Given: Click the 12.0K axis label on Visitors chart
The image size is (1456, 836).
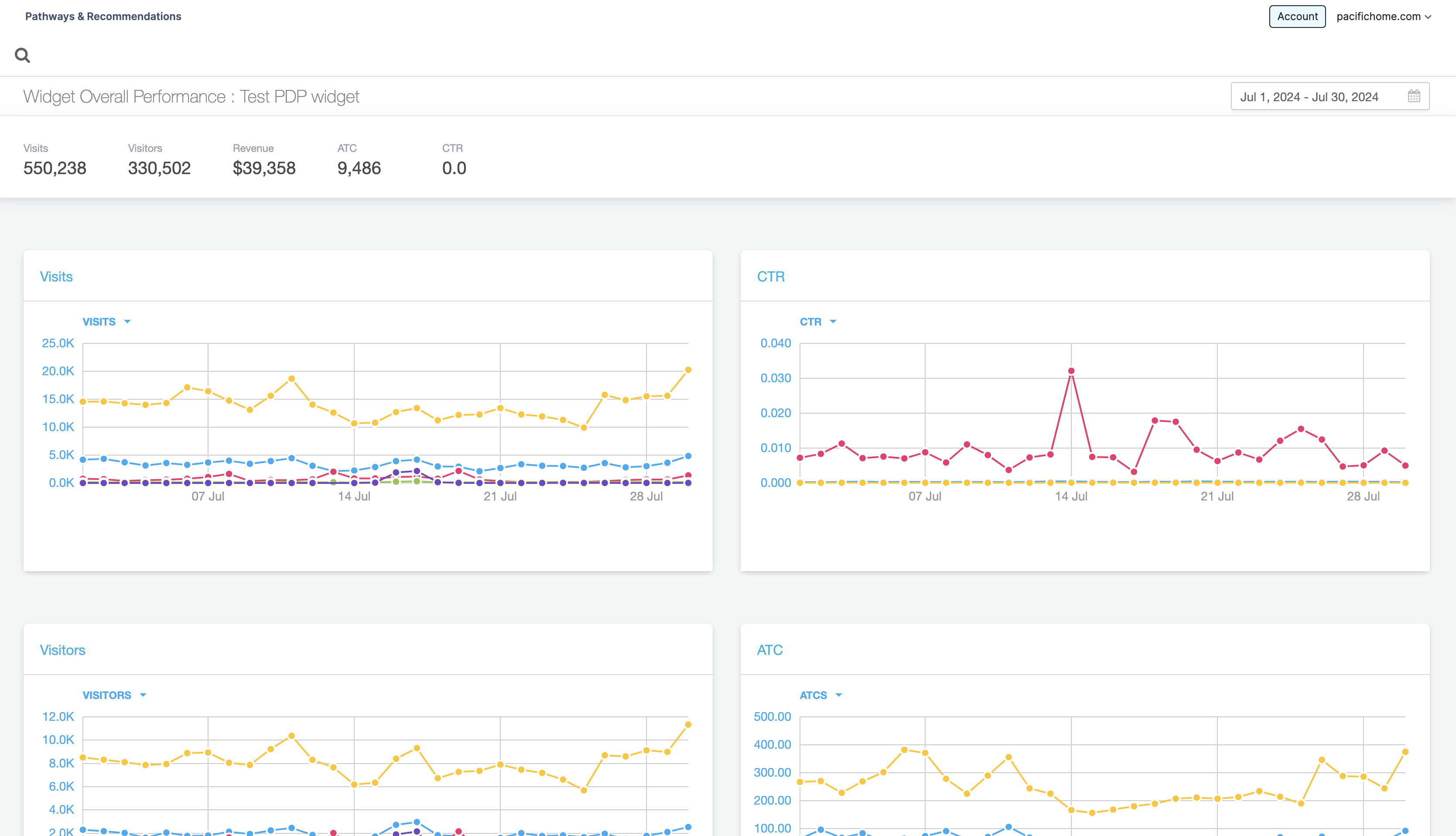Looking at the screenshot, I should [x=58, y=716].
